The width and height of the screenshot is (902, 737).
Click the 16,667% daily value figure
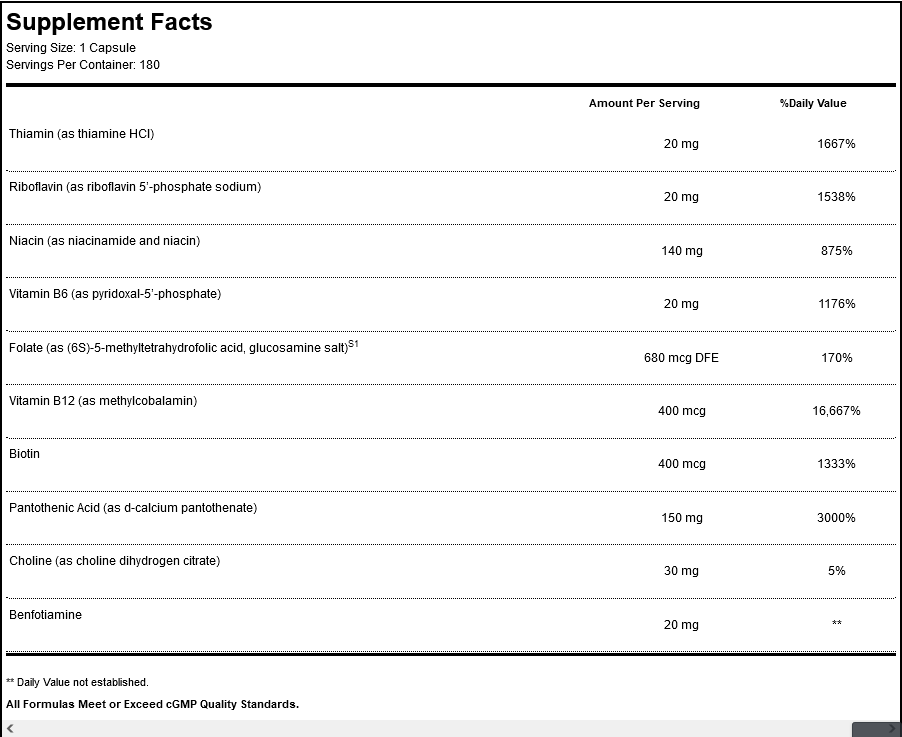tap(836, 411)
